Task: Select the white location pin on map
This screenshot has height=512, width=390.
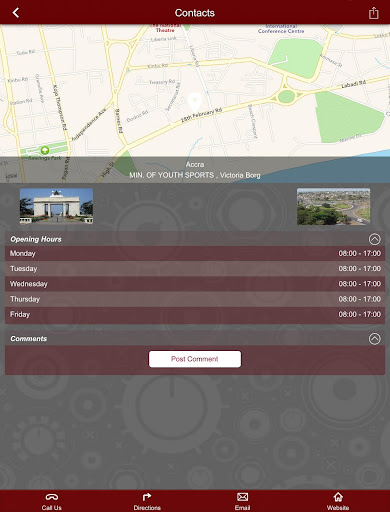Action: 195,102
